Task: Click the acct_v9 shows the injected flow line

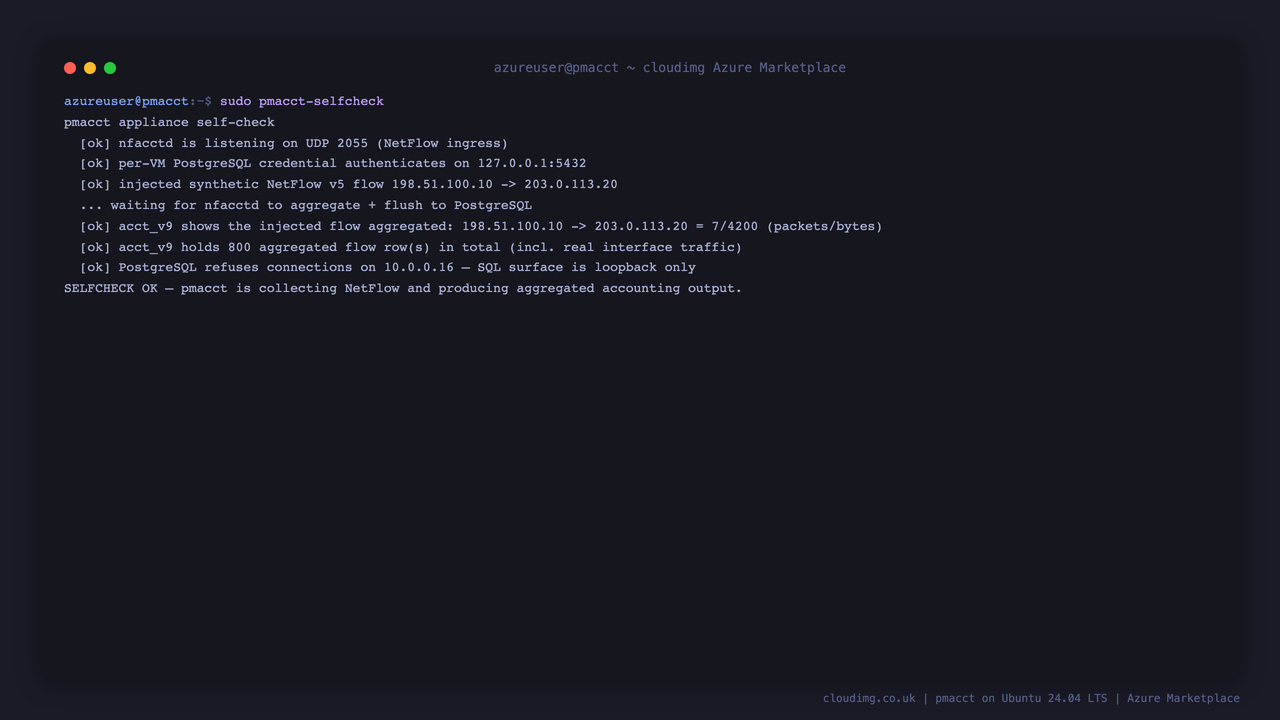Action: tap(481, 226)
